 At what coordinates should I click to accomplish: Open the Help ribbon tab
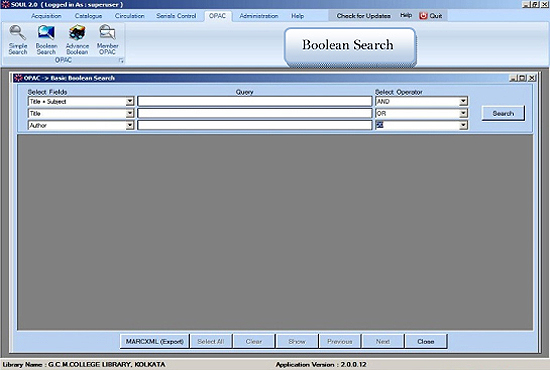pos(297,16)
